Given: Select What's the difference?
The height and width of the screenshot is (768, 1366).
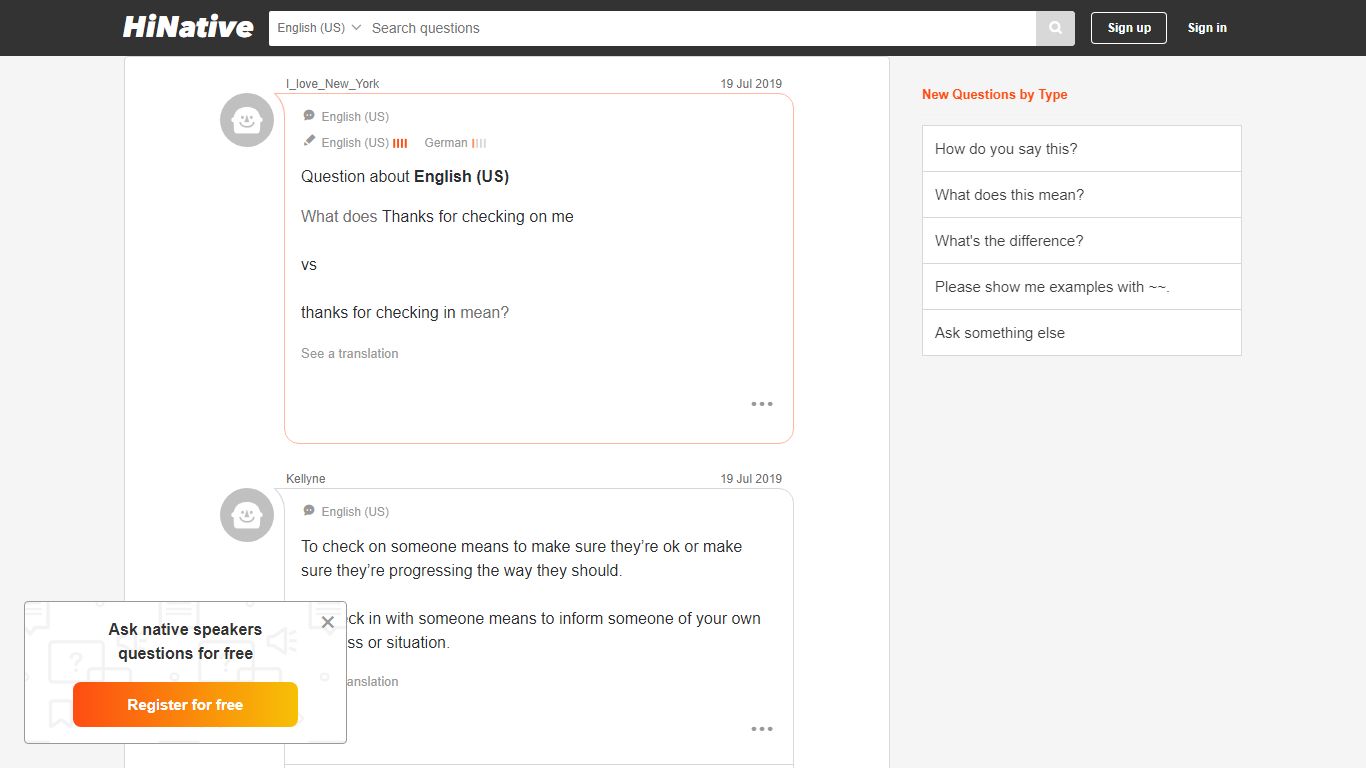Looking at the screenshot, I should point(1082,241).
